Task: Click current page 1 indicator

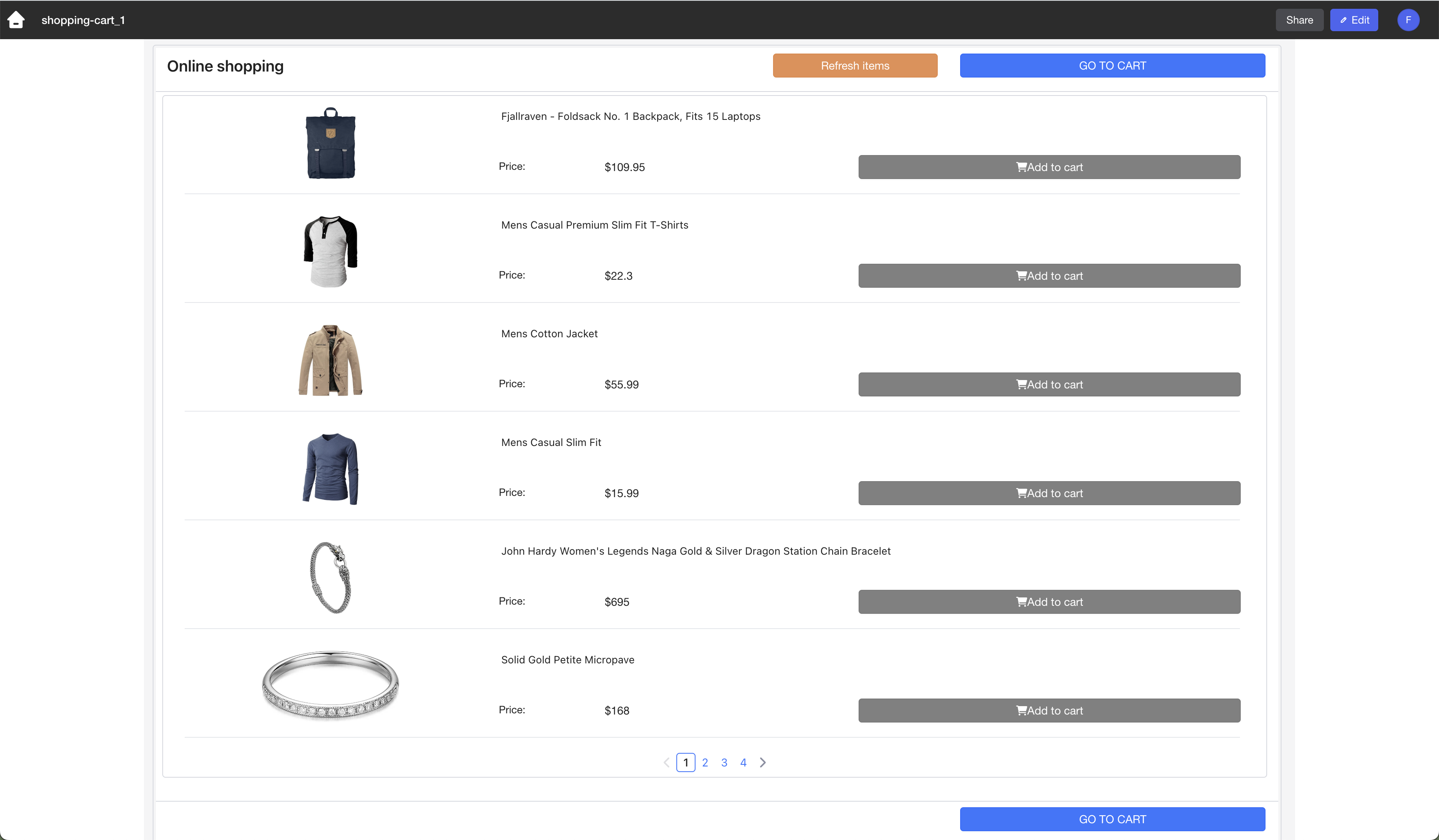Action: [x=686, y=762]
